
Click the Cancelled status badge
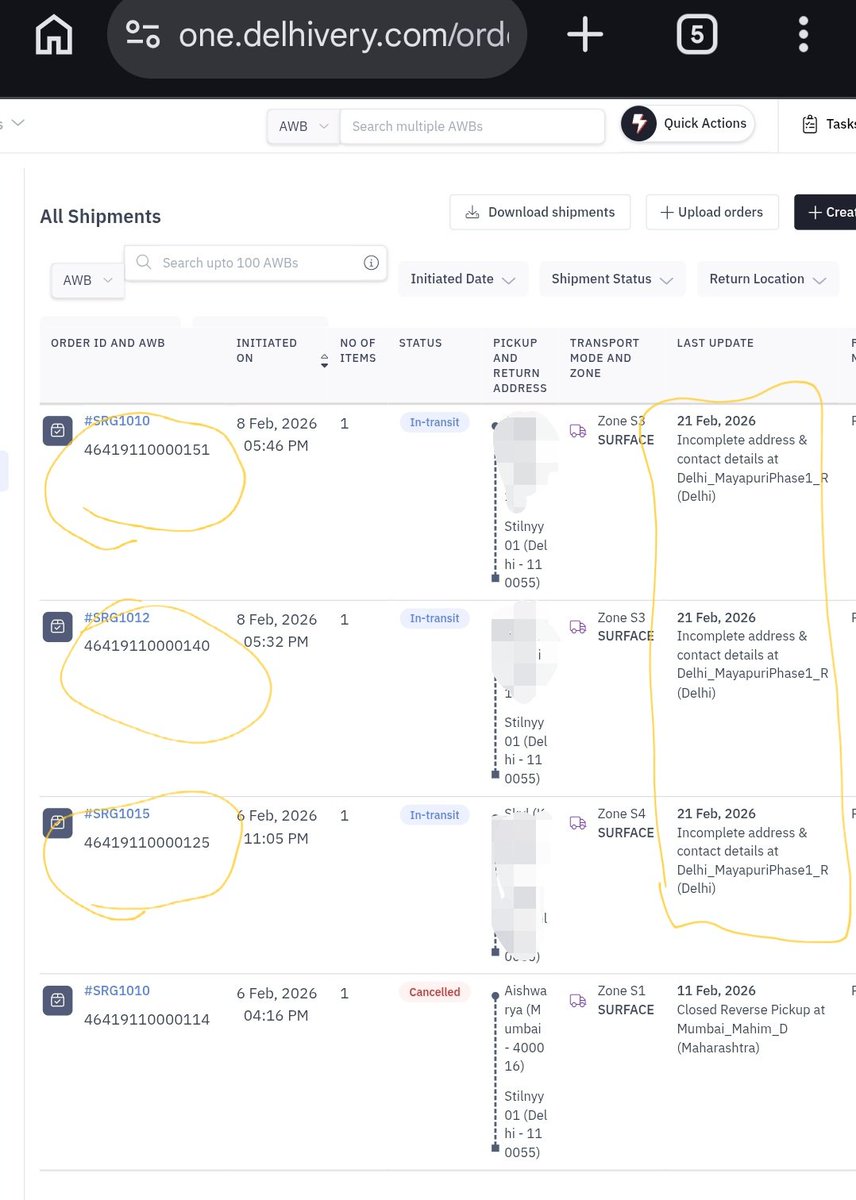(x=435, y=992)
